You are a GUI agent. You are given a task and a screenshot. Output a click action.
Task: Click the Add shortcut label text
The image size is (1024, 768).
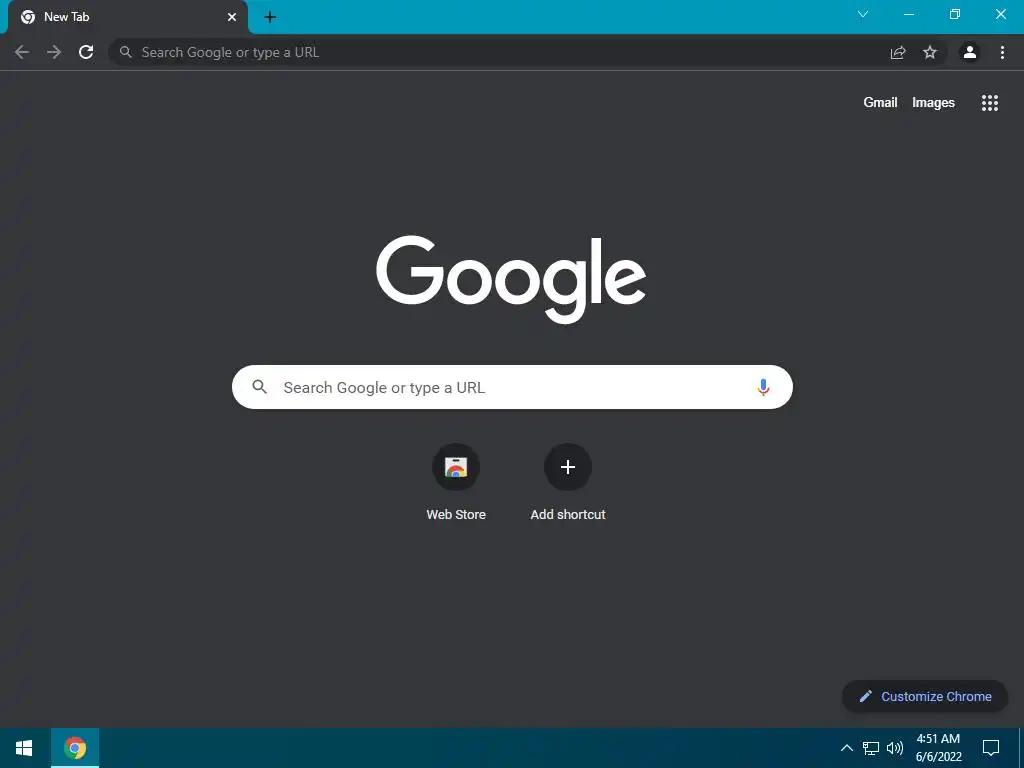coord(568,515)
